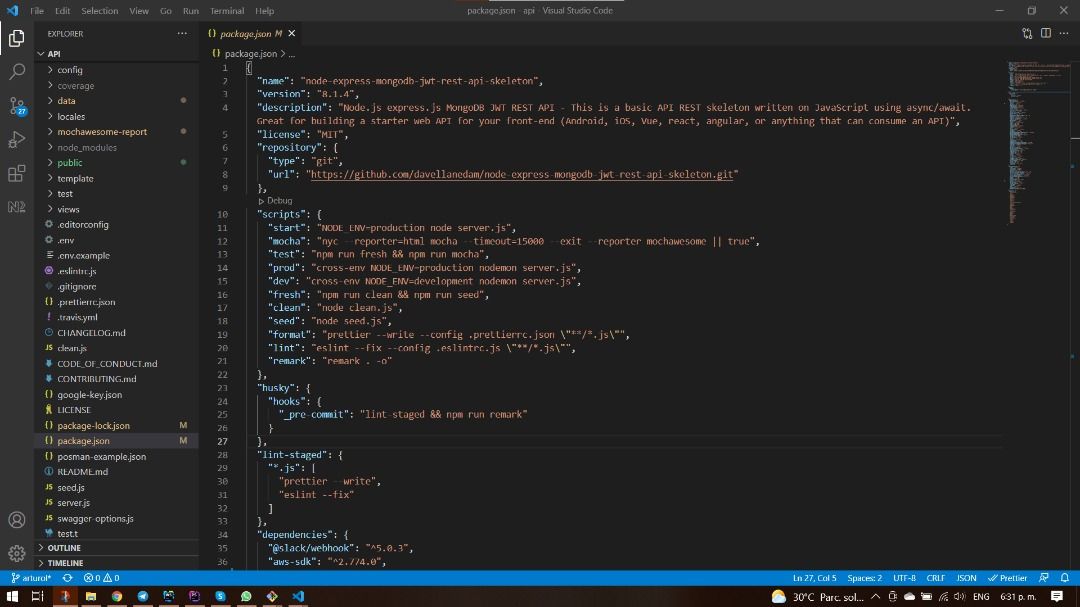
Task: Open the Run menu
Action: pyautogui.click(x=191, y=10)
